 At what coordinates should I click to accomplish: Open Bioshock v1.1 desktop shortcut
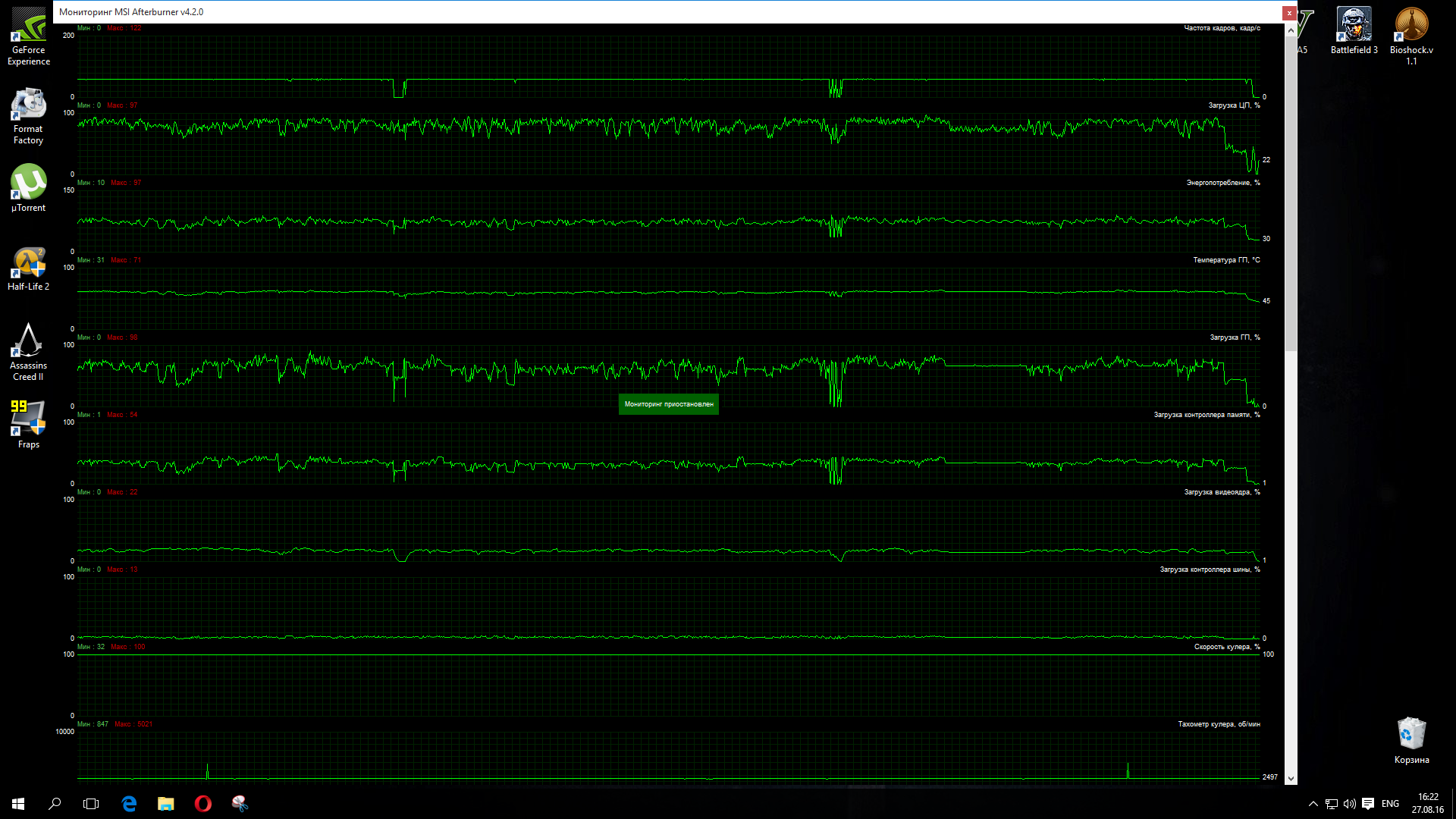pos(1411,27)
